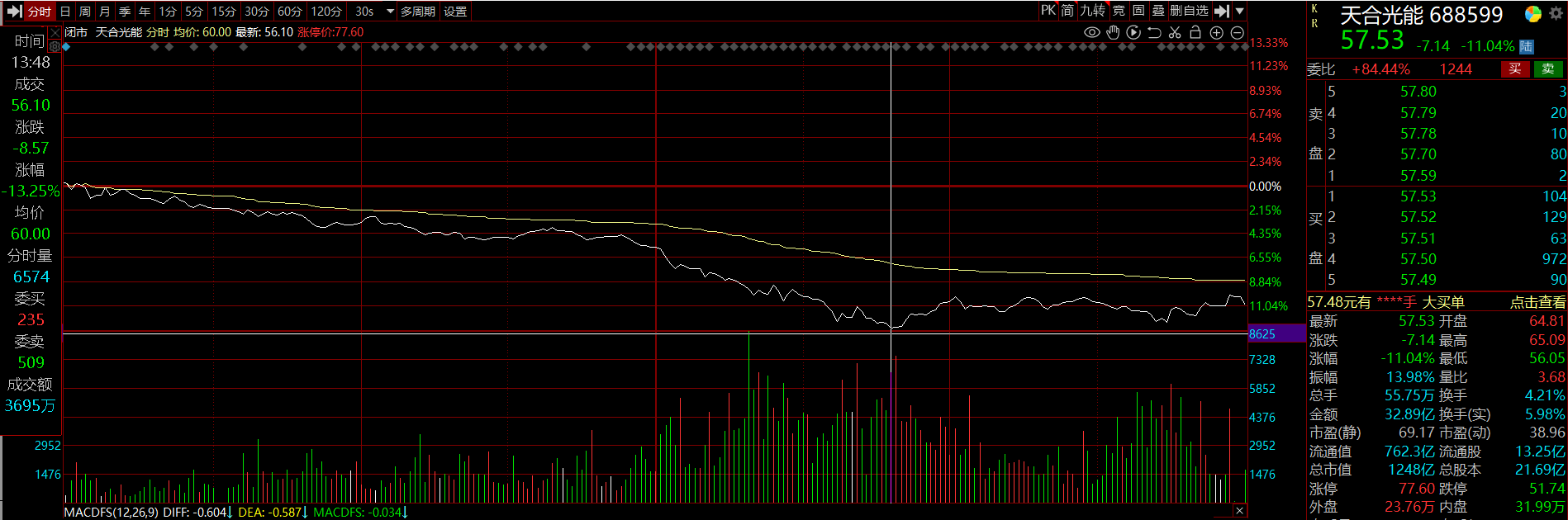The image size is (1568, 520).
Task: Click the red 买 buy button
Action: point(1514,69)
